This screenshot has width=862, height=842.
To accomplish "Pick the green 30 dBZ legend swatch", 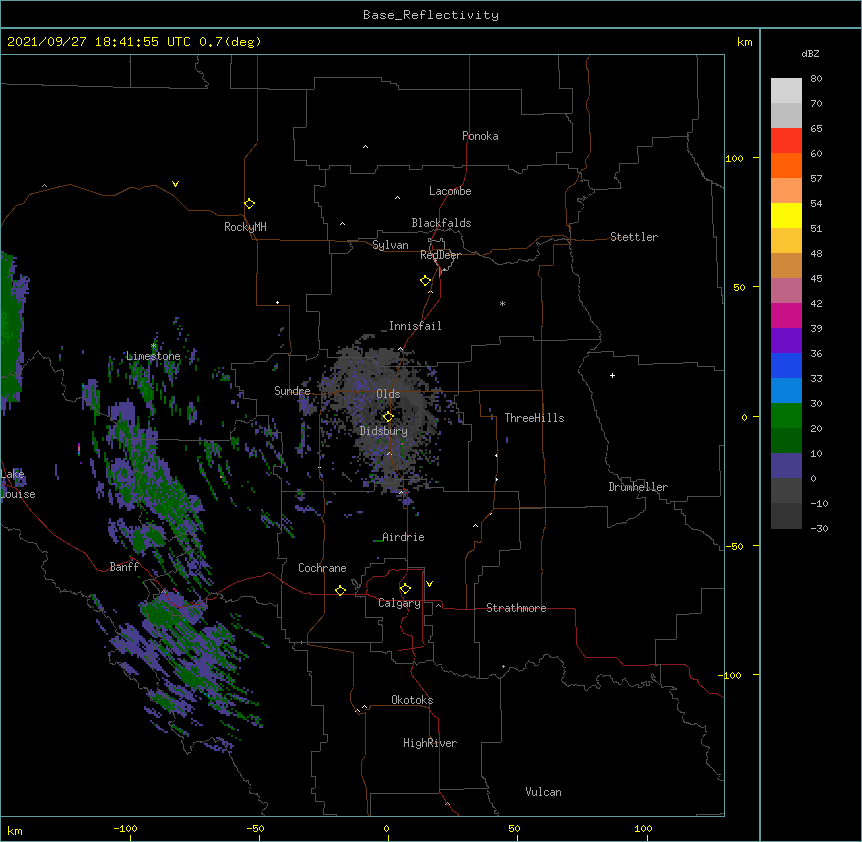I will point(786,416).
